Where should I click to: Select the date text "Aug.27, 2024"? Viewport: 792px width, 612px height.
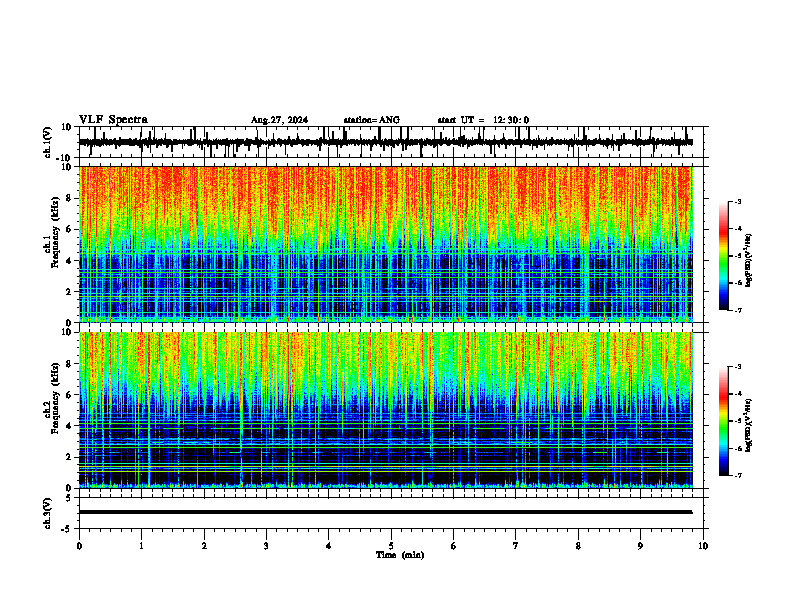[279, 120]
